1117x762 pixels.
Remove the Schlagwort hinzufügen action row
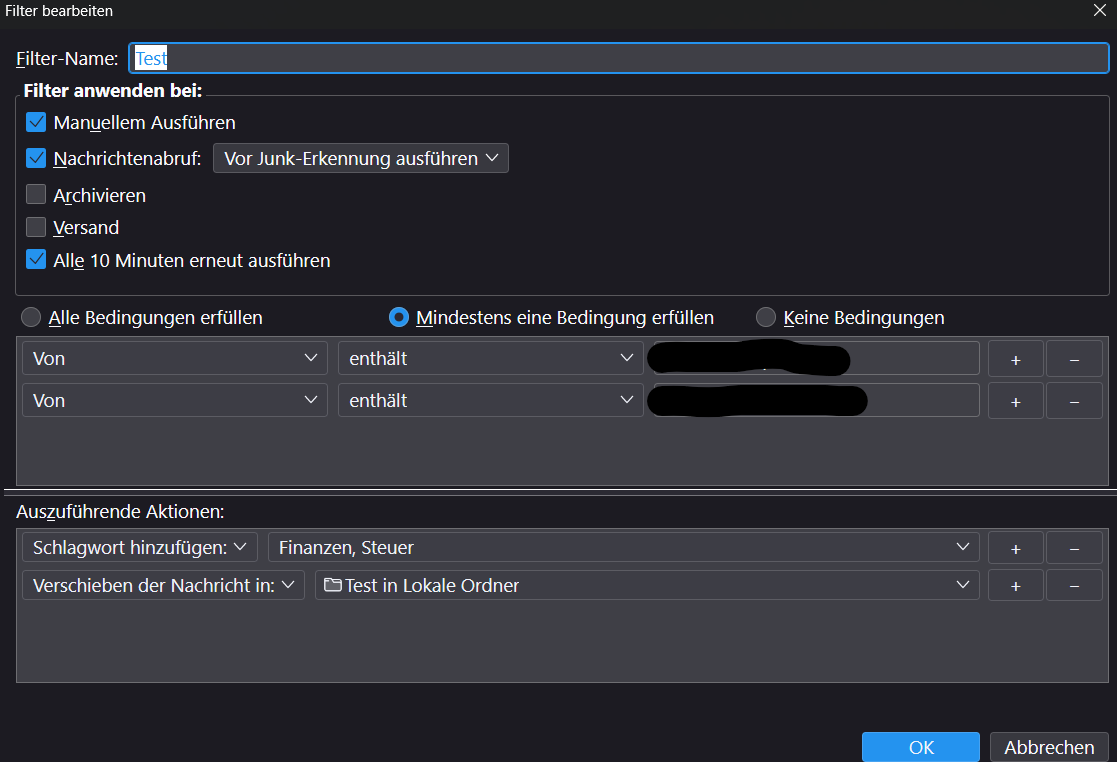coord(1074,548)
